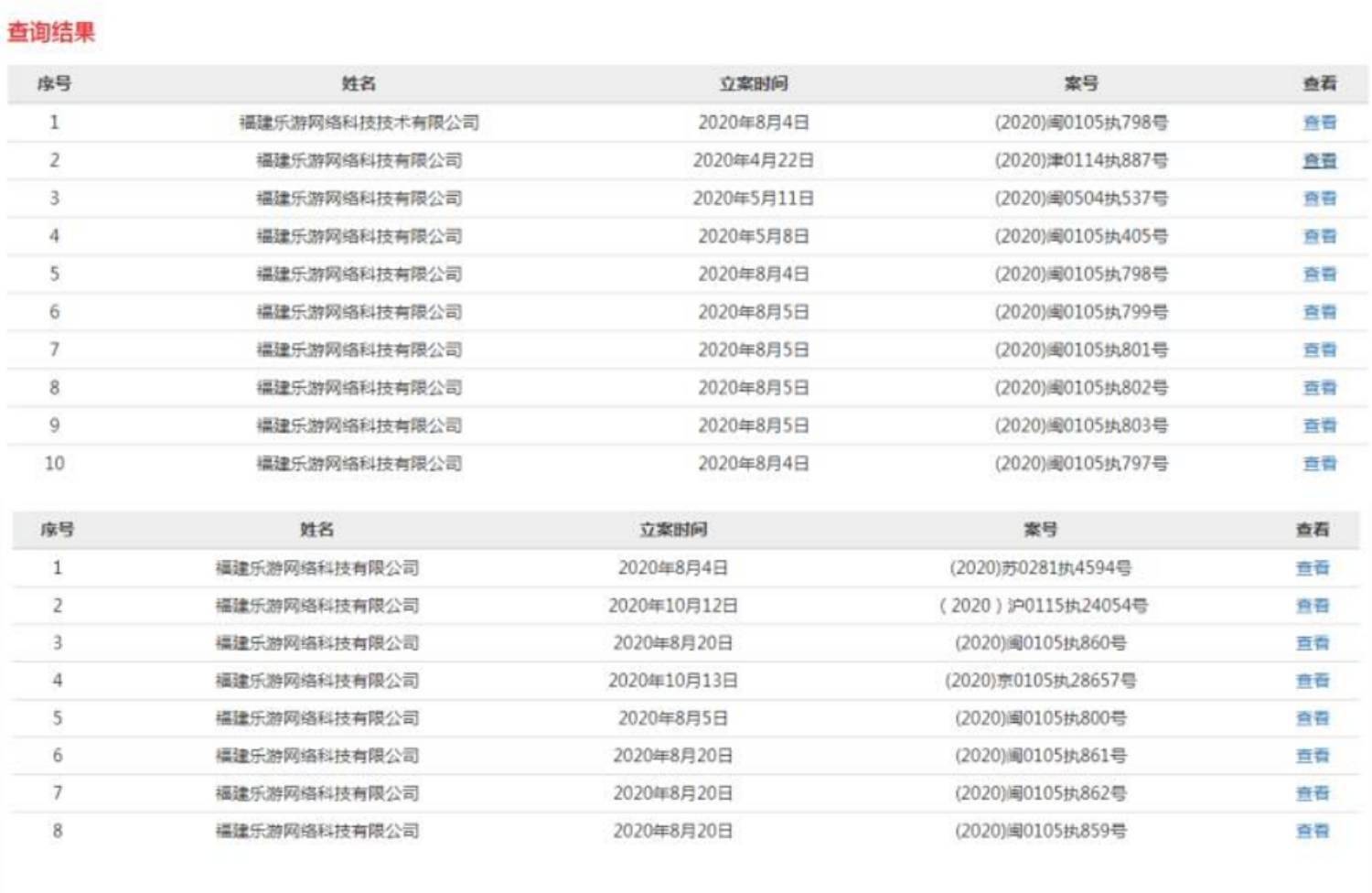Click 查看 for case 闽0105执405号

[x=1319, y=236]
